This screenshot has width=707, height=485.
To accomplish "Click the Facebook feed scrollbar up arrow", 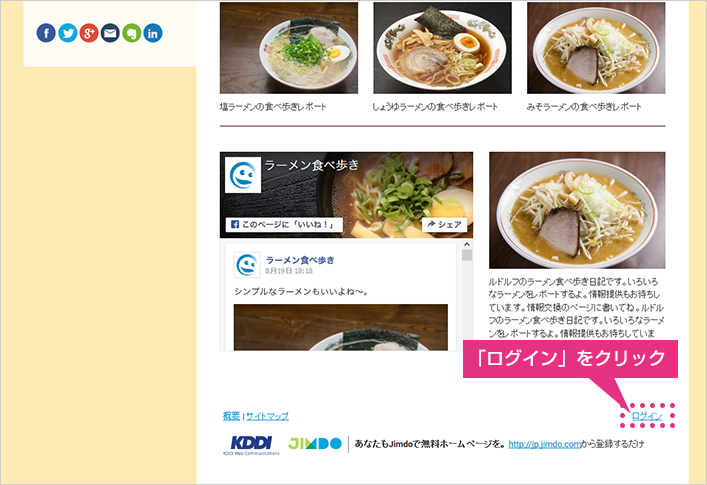I will (467, 244).
